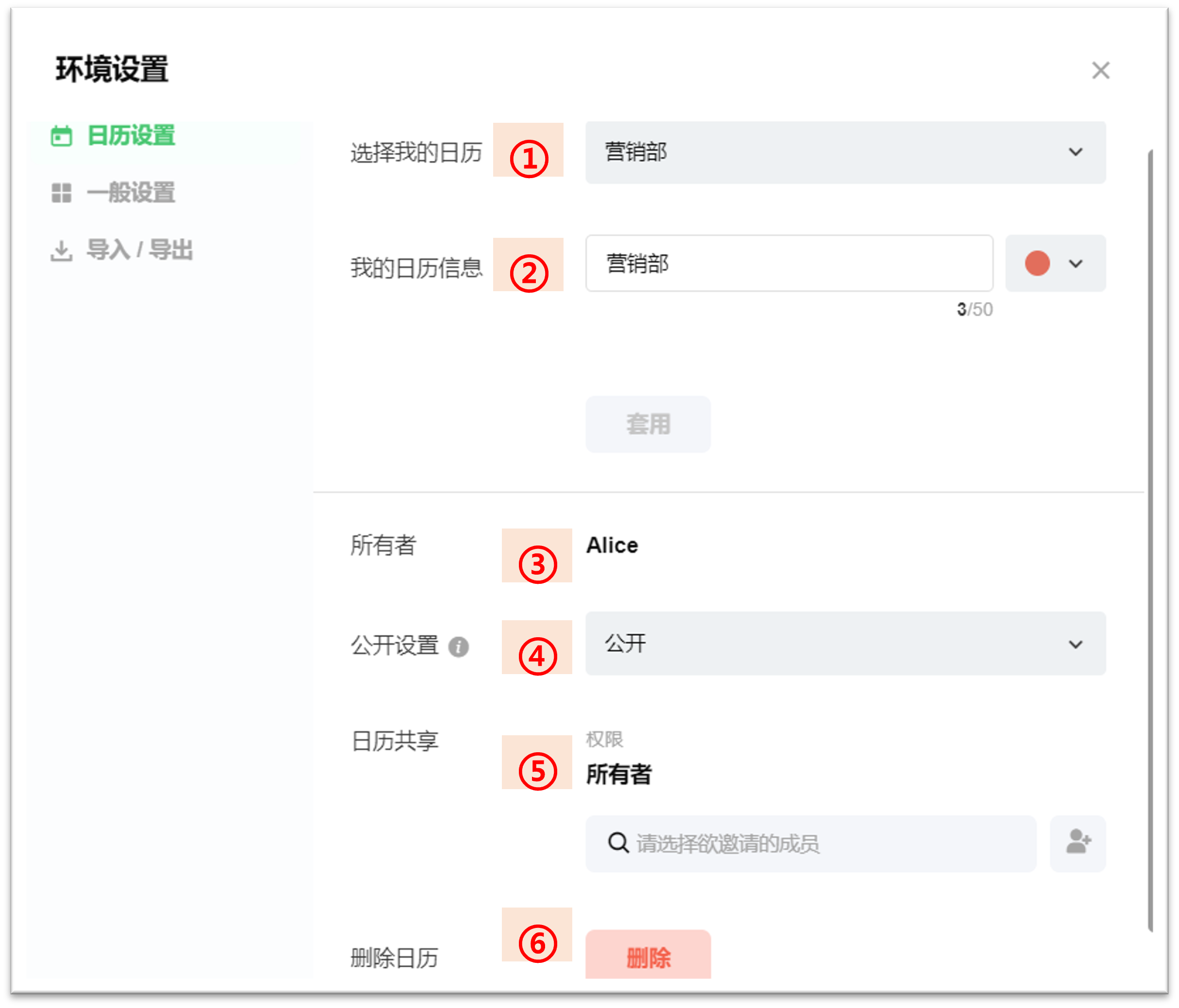Click the red calendar color circle
Viewport: 1179px width, 1008px height.
pyautogui.click(x=1037, y=264)
